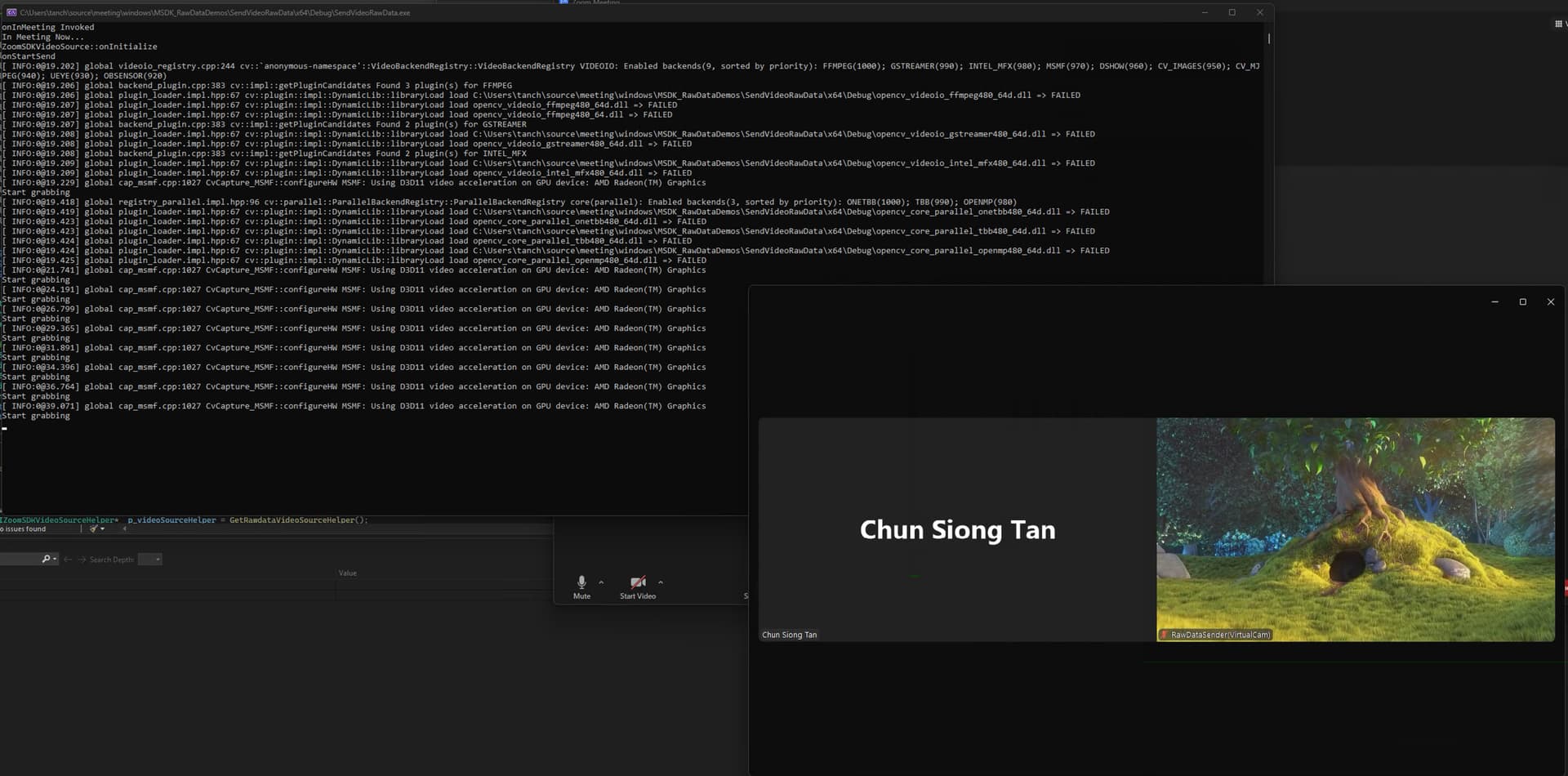Click the search magnifier icon in Visual Studio
The image size is (1568, 776).
click(x=46, y=560)
